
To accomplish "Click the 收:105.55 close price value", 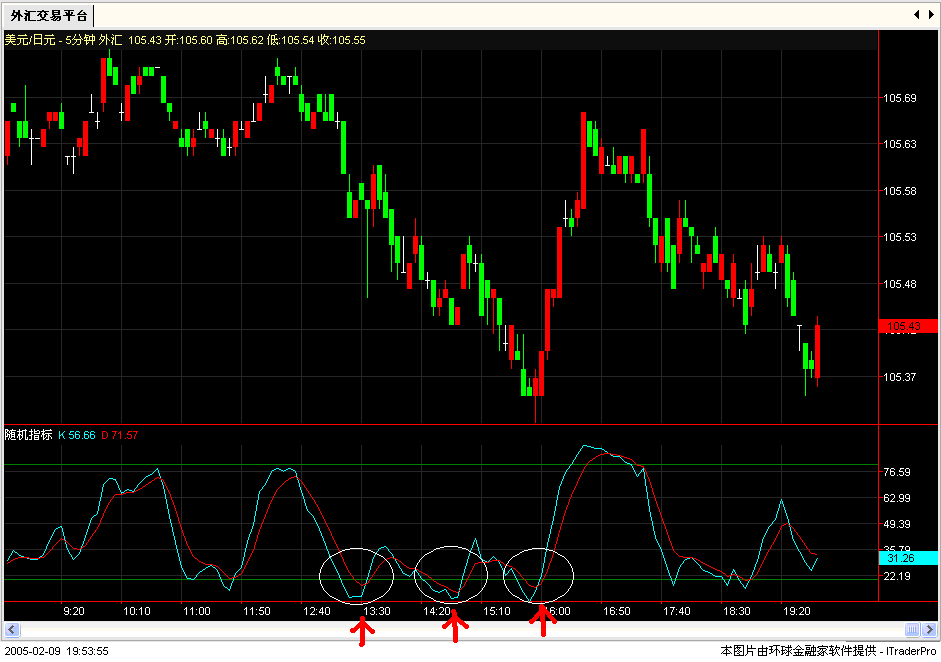I will 342,40.
